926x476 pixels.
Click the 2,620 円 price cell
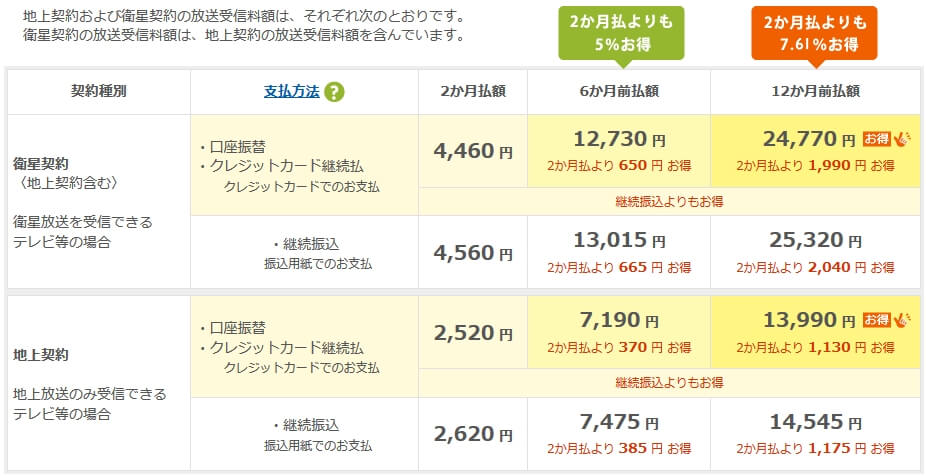pyautogui.click(x=473, y=434)
